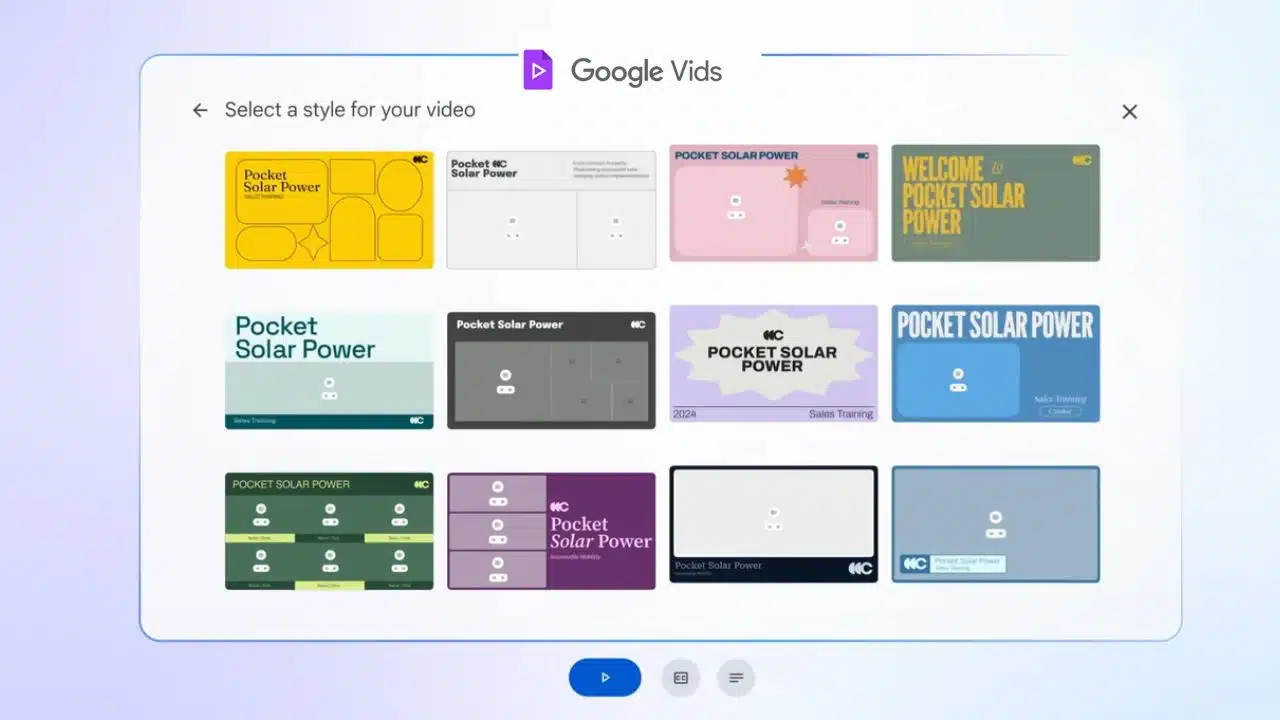Image resolution: width=1280 pixels, height=720 pixels.
Task: Select the dark green grid Sales Deck style
Action: (x=329, y=530)
